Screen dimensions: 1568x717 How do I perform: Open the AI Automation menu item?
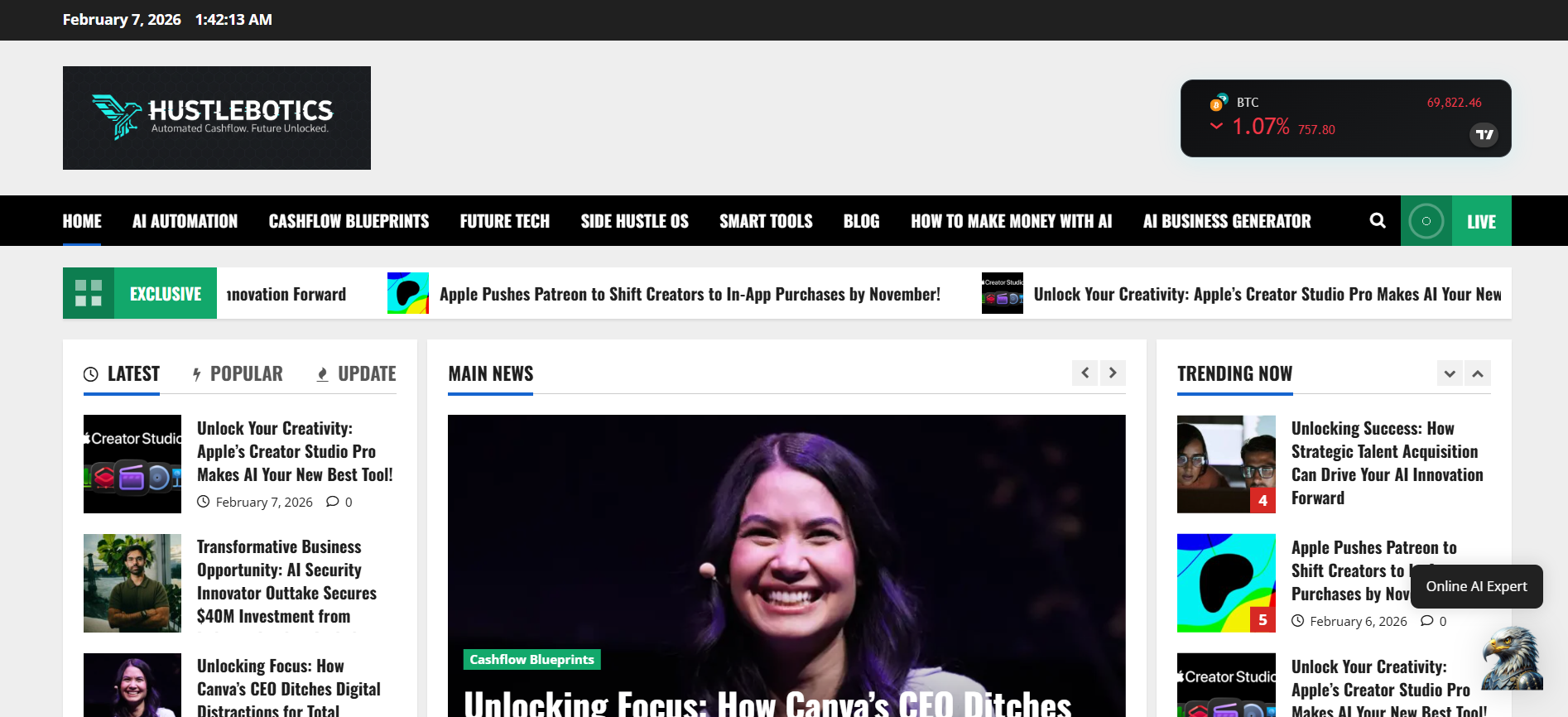click(x=185, y=221)
